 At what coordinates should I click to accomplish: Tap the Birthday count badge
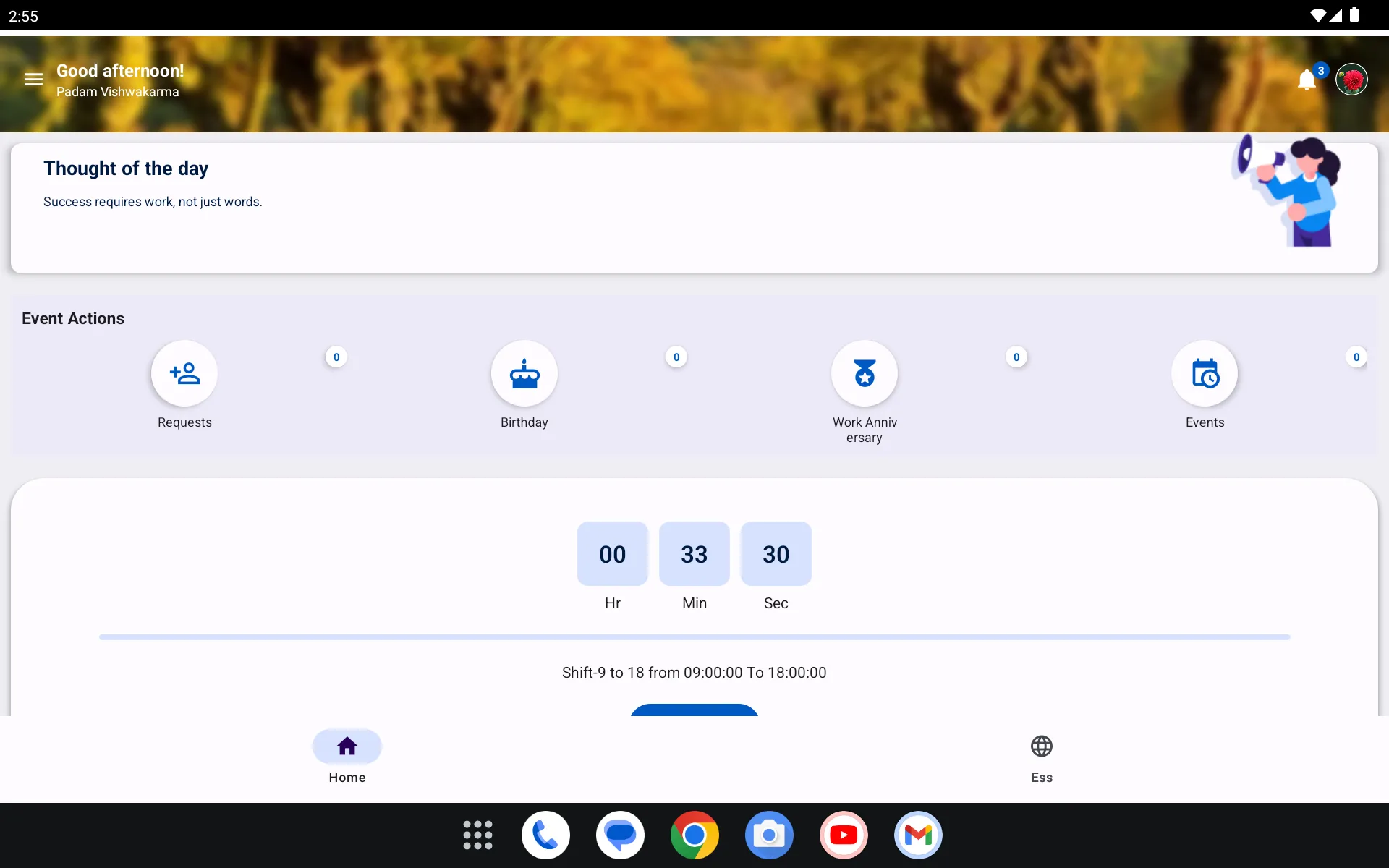(676, 357)
